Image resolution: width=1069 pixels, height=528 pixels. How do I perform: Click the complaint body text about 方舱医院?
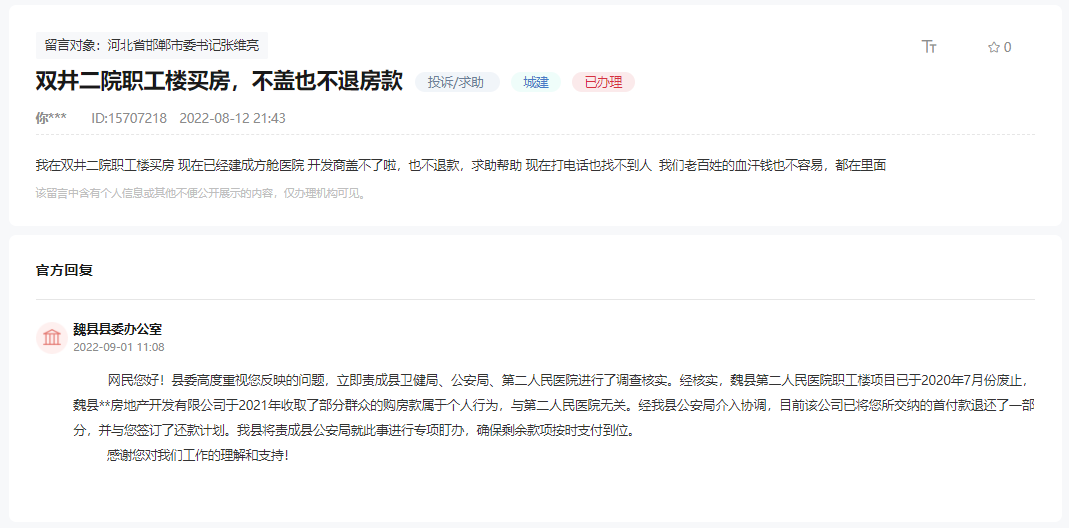click(x=460, y=165)
